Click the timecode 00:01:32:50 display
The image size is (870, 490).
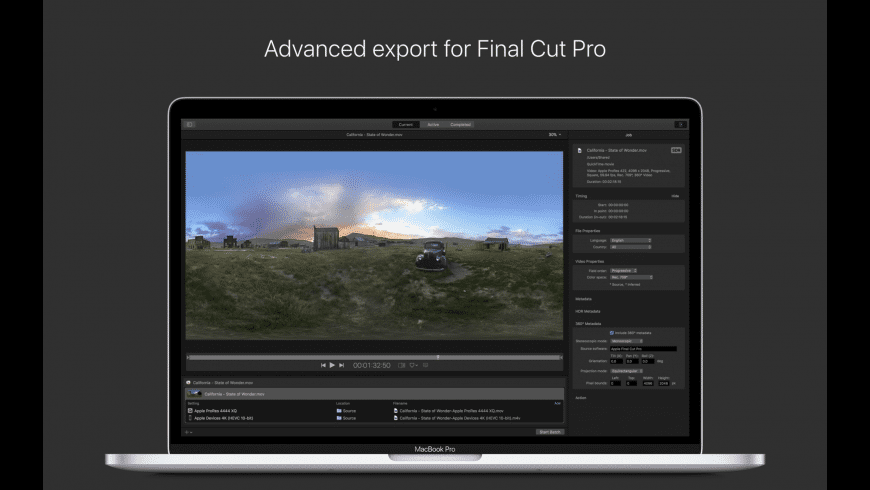372,365
